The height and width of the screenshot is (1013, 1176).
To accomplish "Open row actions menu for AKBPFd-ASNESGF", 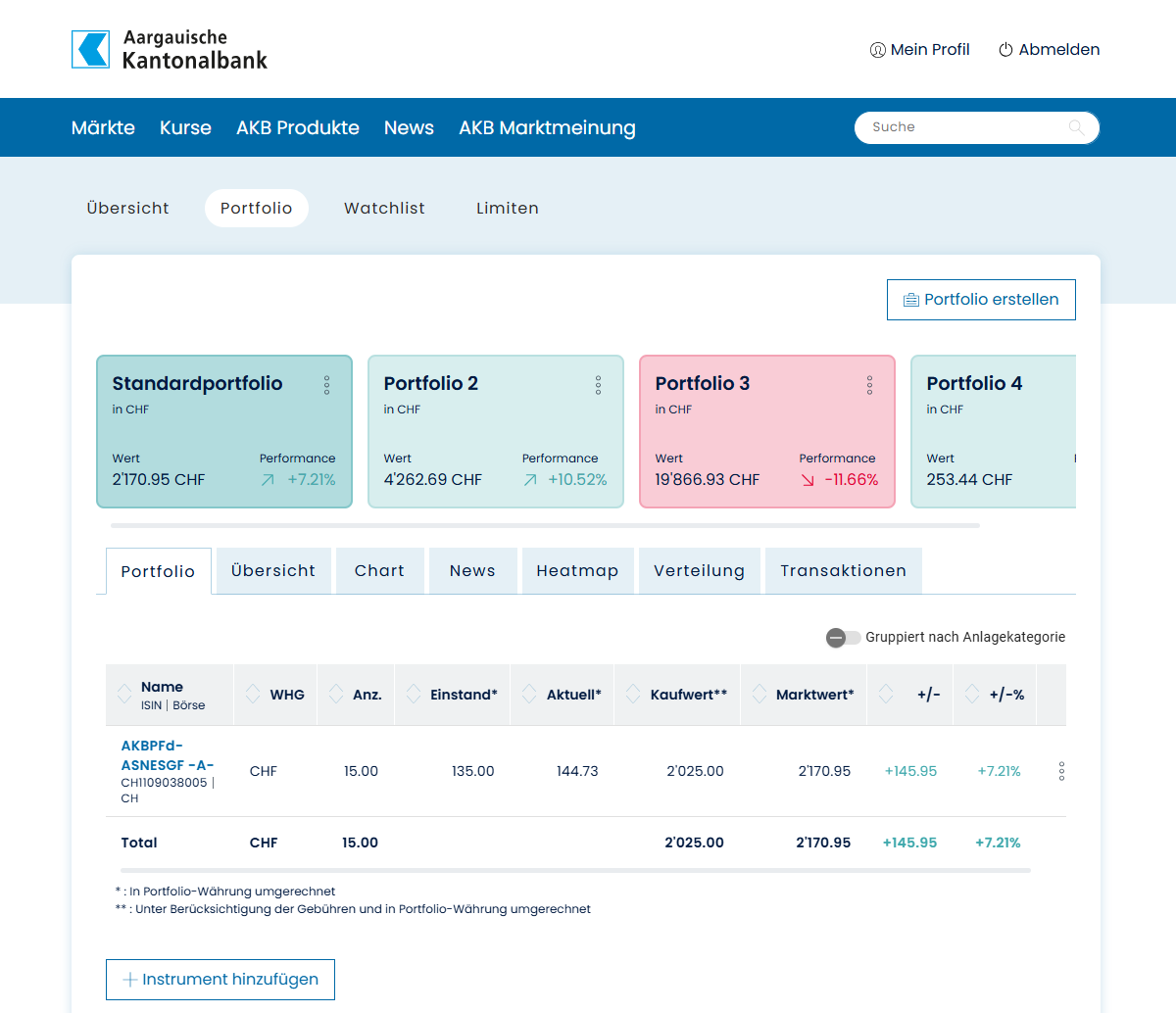I will 1061,771.
